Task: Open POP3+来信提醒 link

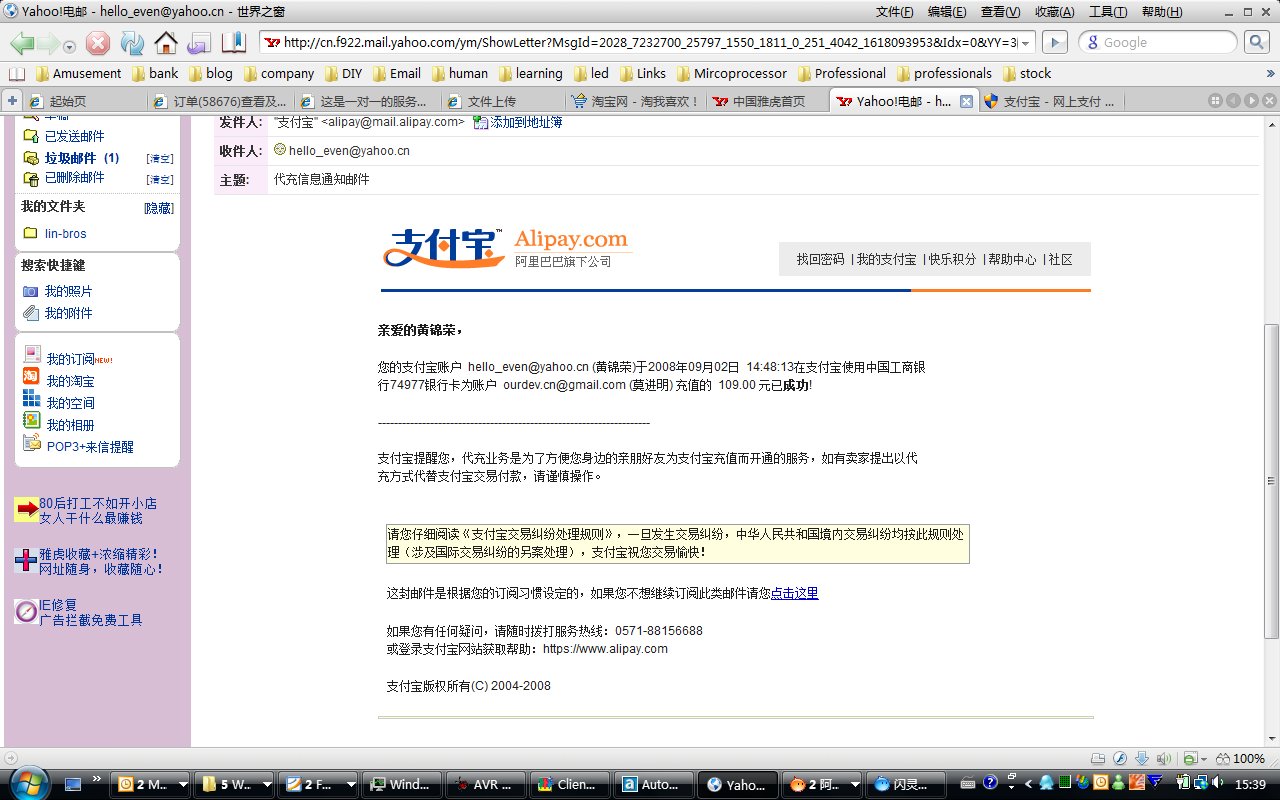Action: pos(90,447)
